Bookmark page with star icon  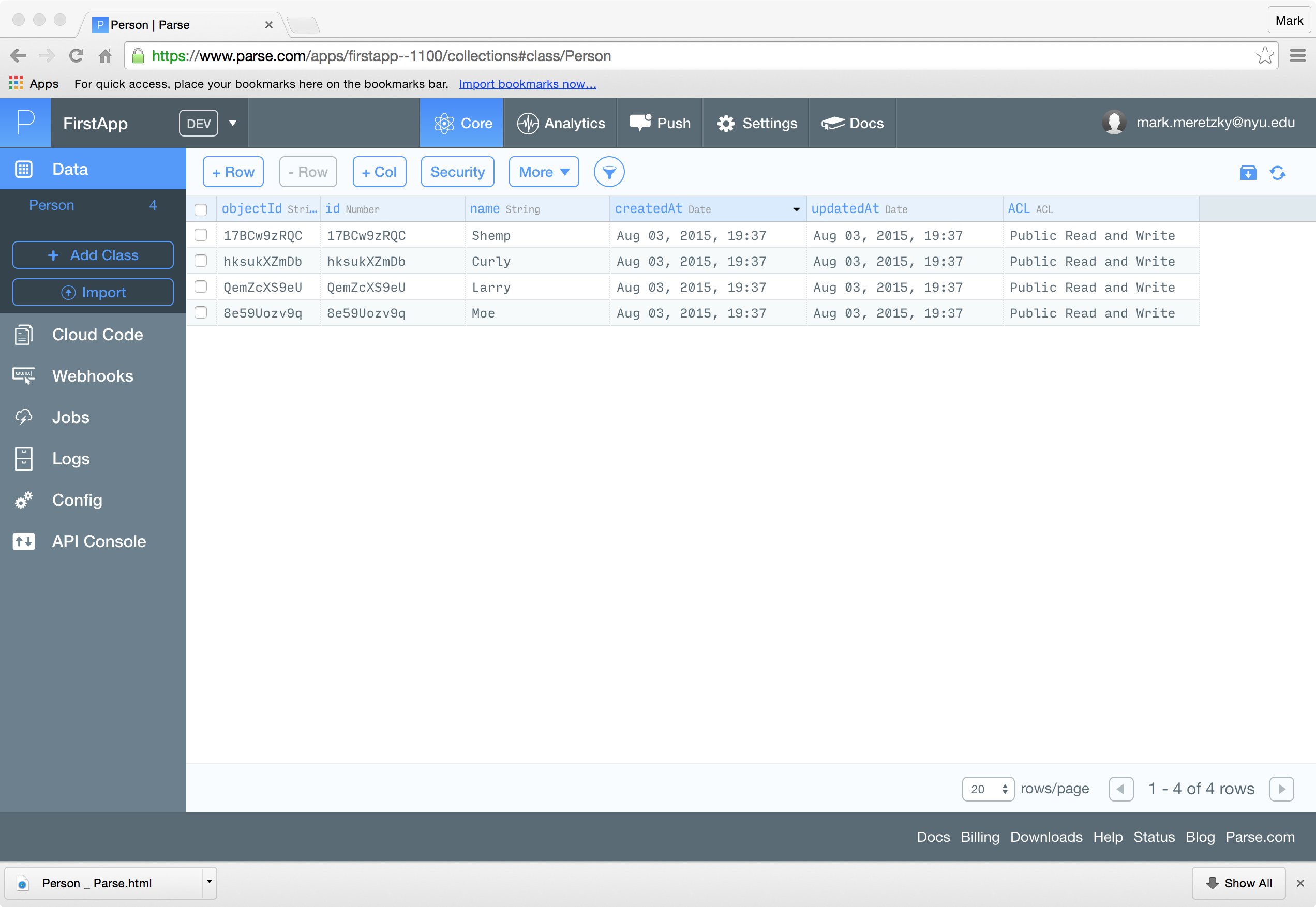1264,56
